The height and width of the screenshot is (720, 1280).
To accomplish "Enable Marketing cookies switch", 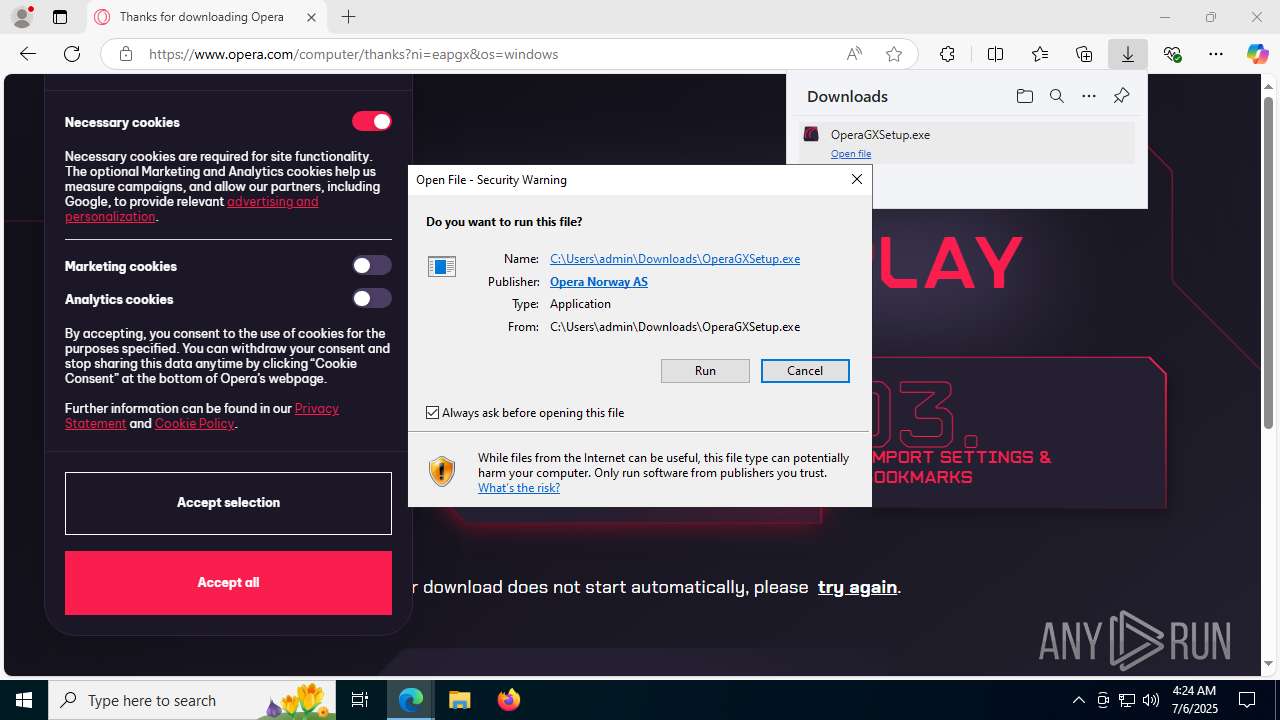I will pyautogui.click(x=371, y=265).
